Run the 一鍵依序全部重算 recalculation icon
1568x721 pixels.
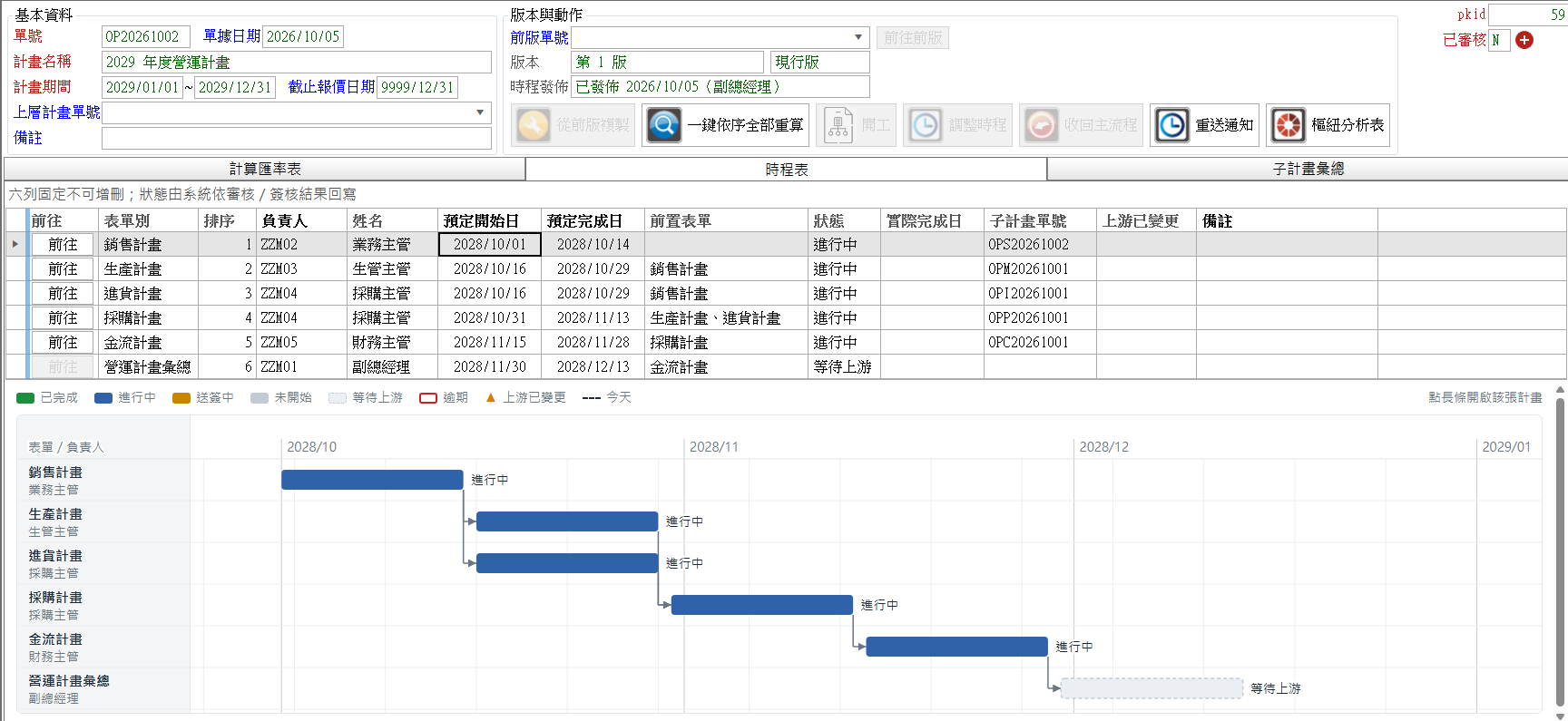tap(664, 125)
